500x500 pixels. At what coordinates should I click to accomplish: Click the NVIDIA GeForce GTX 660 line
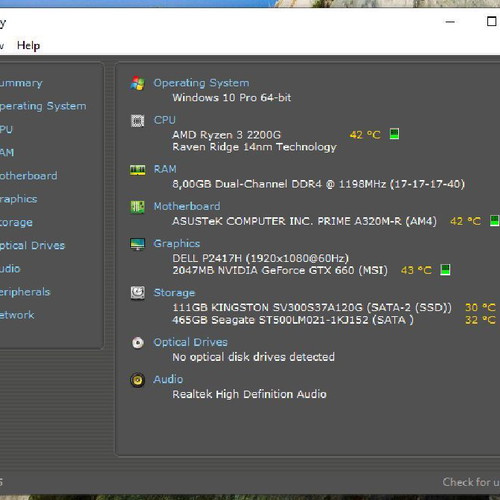click(x=280, y=270)
